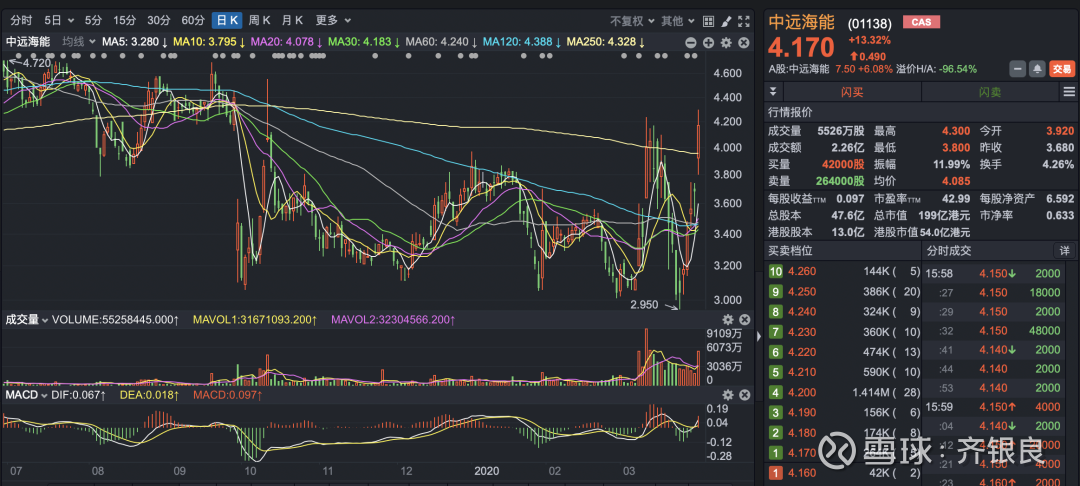The width and height of the screenshot is (1080, 486).
Task: Click the 换手 4.26% value
Action: click(1059, 164)
